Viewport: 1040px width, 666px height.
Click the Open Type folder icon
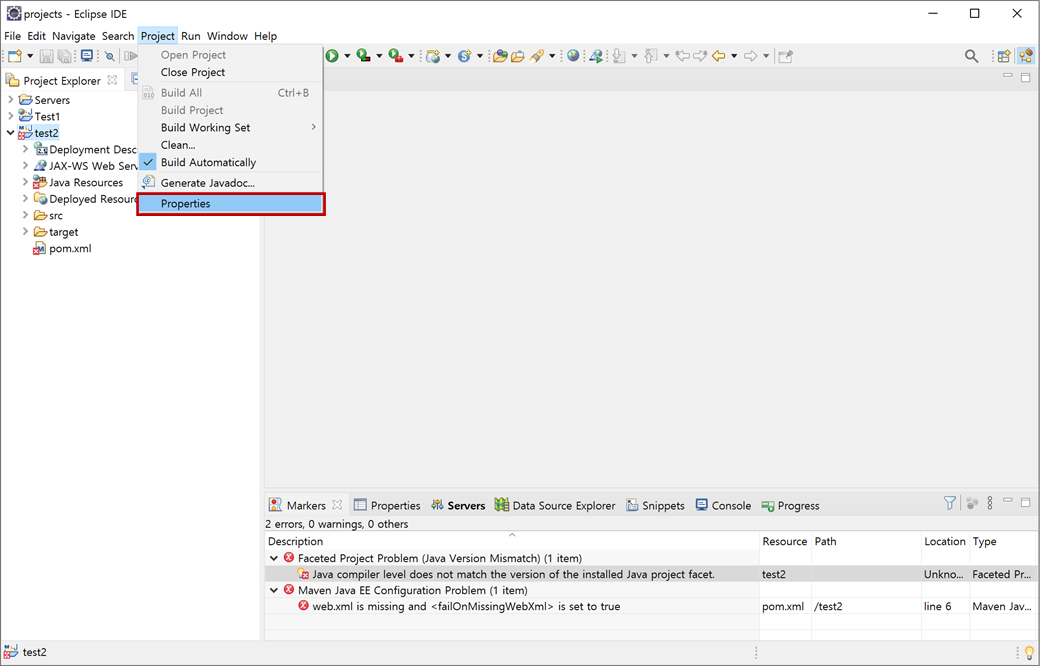pyautogui.click(x=500, y=56)
